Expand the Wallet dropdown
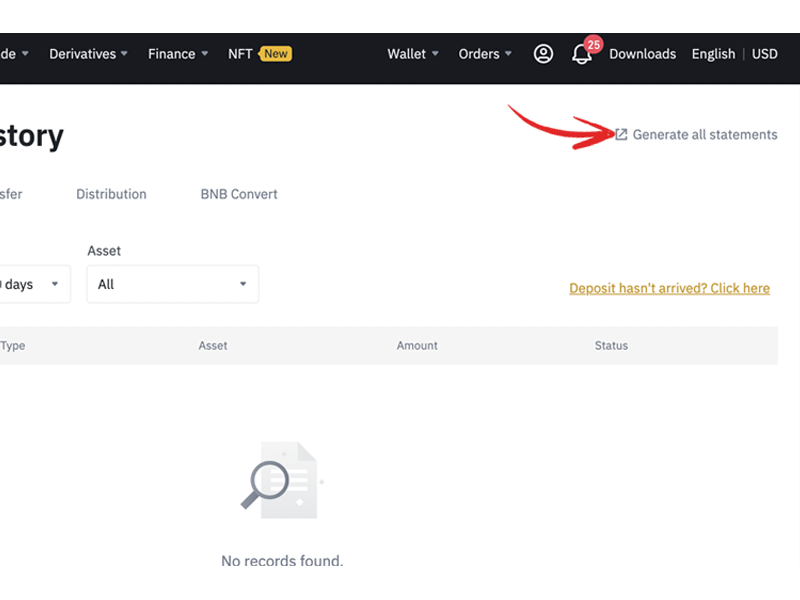This screenshot has height=600, width=800. (413, 54)
